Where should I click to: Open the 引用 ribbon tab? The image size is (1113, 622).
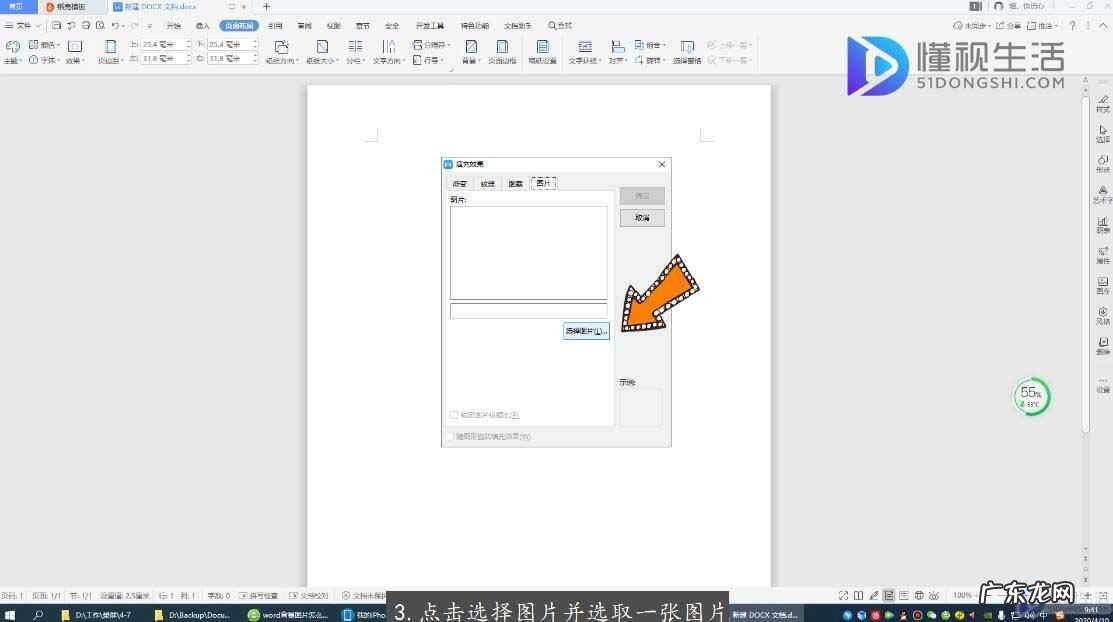point(275,25)
